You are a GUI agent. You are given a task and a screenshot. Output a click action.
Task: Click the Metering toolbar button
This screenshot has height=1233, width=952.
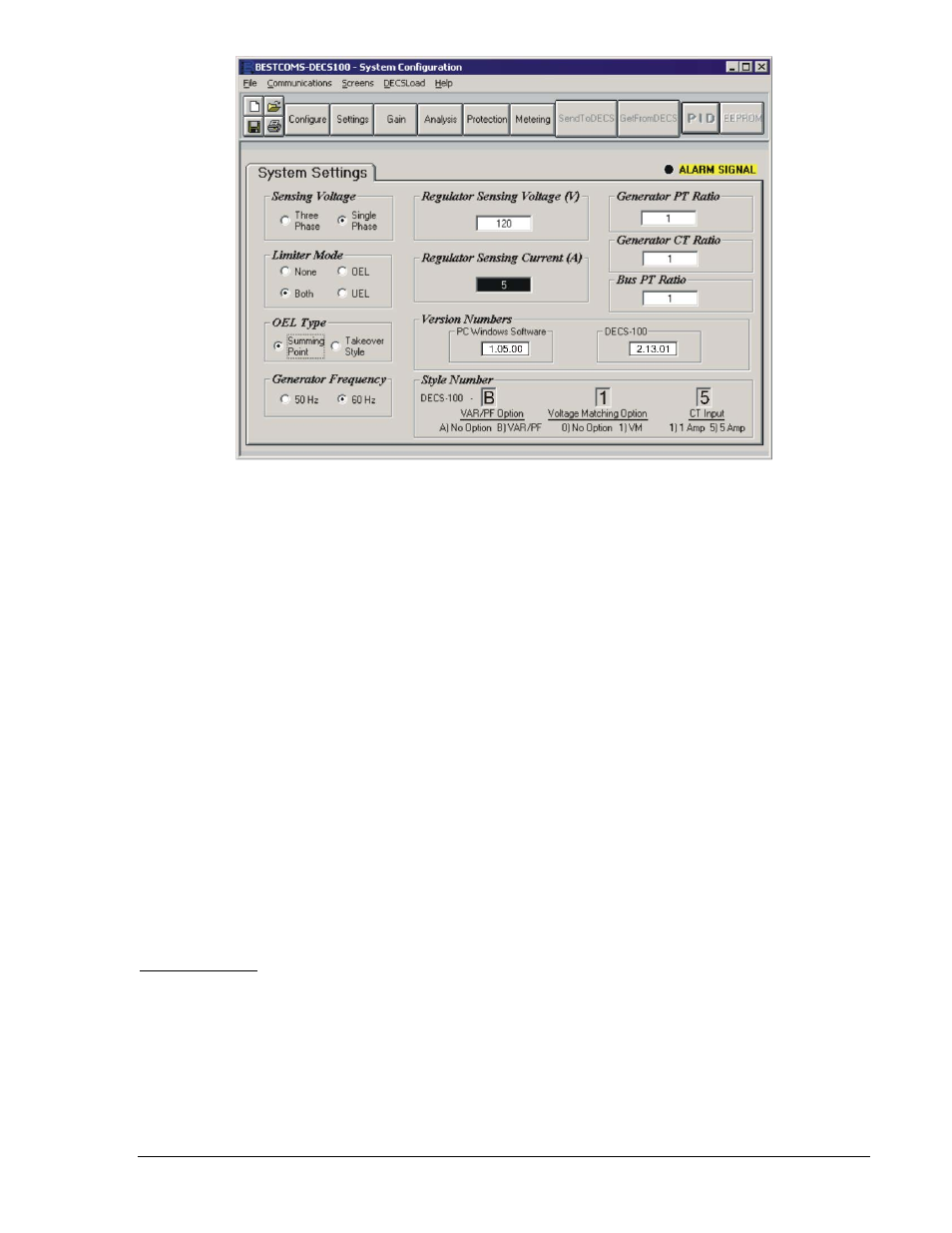coord(533,119)
